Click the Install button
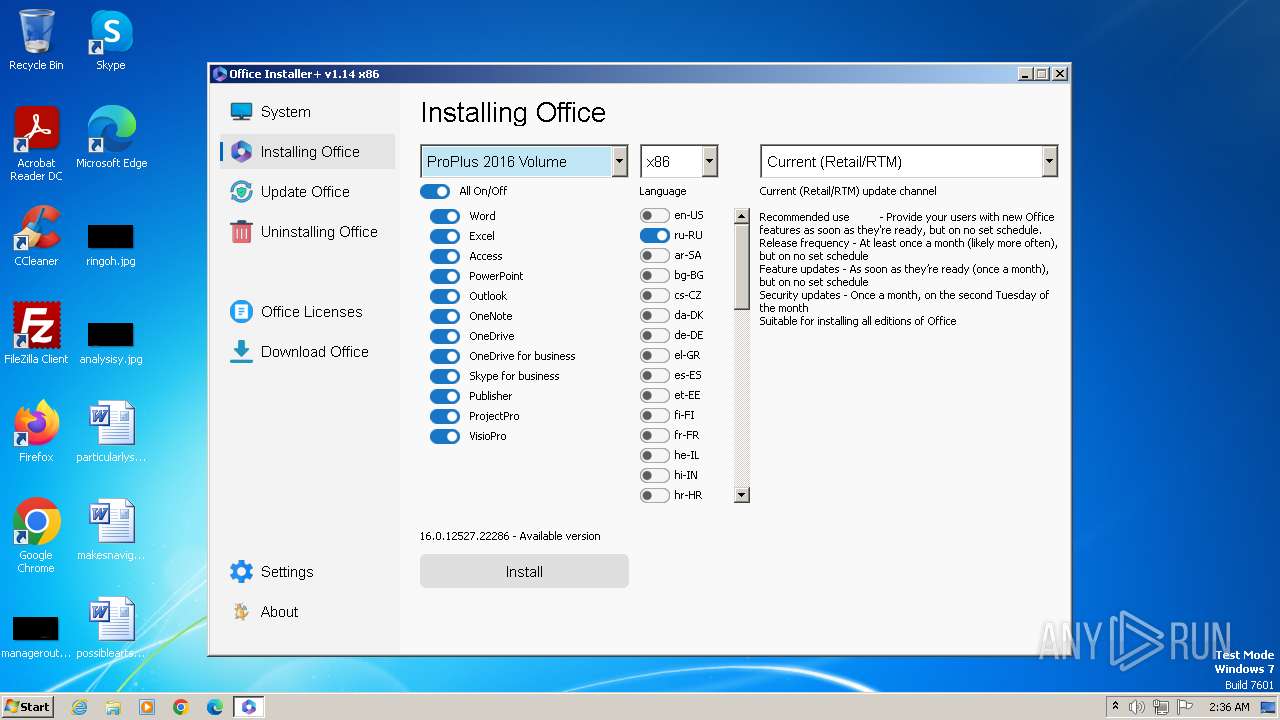 coord(524,572)
